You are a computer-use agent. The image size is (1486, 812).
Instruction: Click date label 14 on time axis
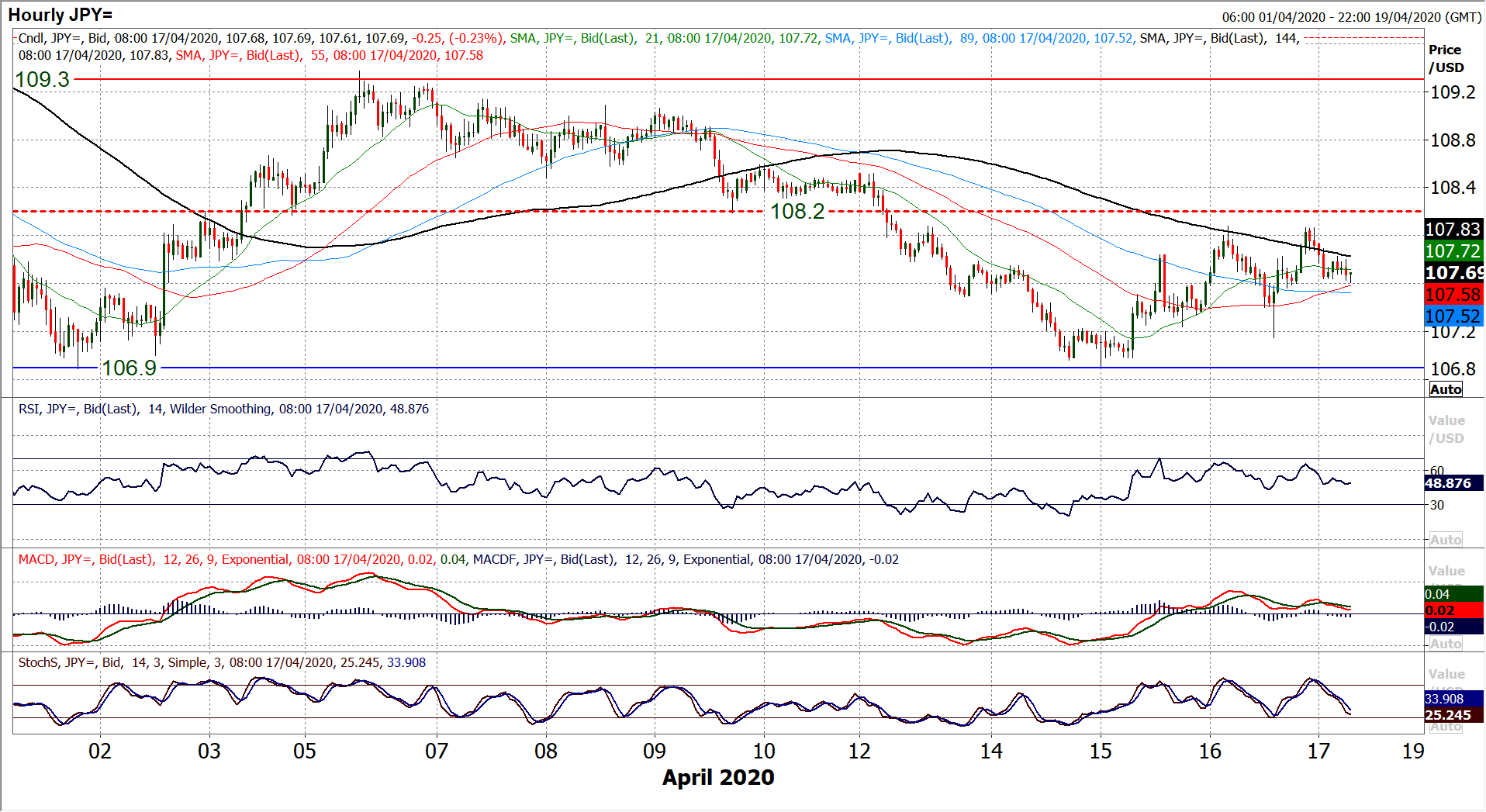pyautogui.click(x=991, y=751)
